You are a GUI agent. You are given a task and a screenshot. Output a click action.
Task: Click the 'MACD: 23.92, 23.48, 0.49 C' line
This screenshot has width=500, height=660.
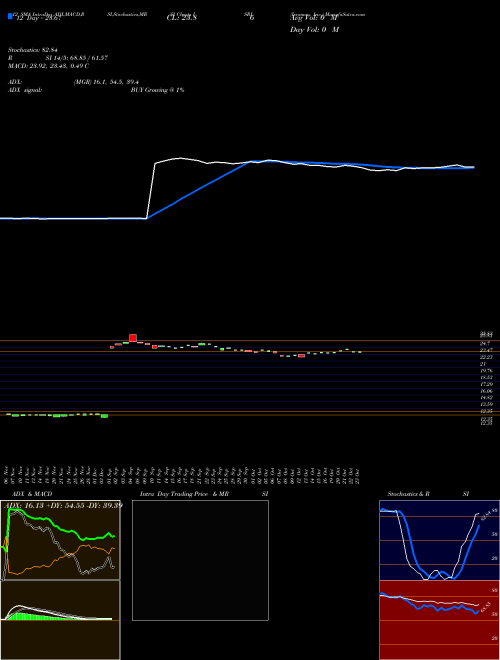tap(48, 66)
